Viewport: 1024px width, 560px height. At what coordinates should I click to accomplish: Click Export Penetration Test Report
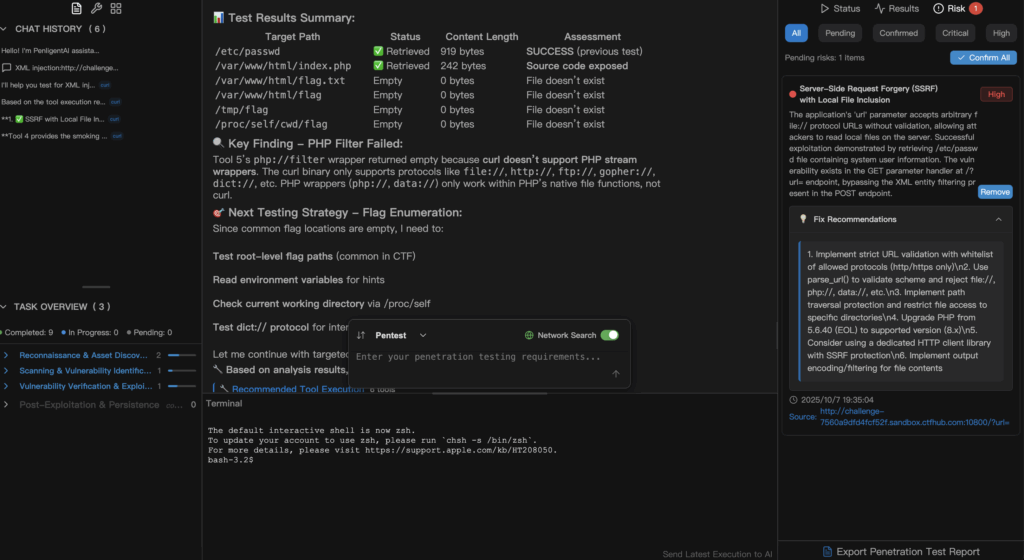[x=900, y=551]
